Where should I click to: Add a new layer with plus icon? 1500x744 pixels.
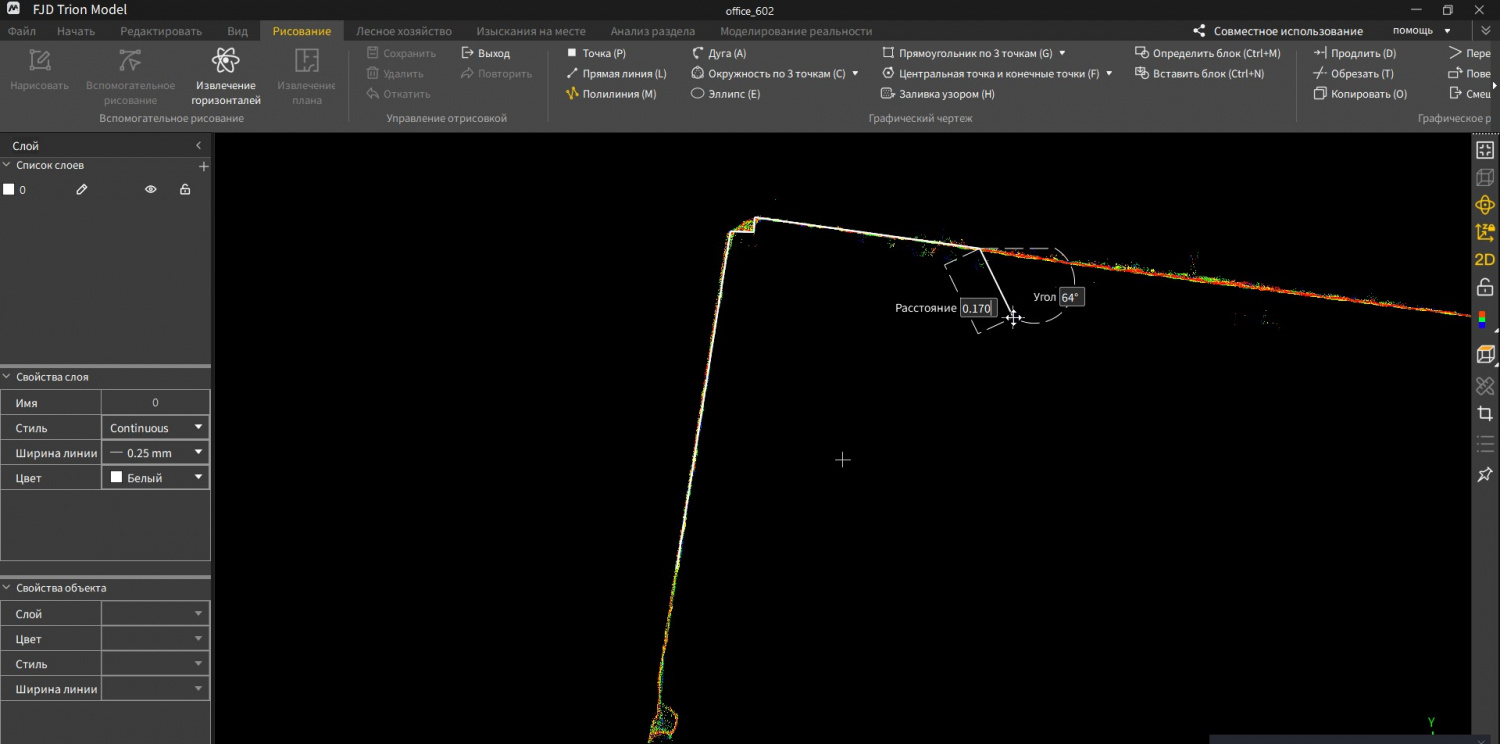204,166
